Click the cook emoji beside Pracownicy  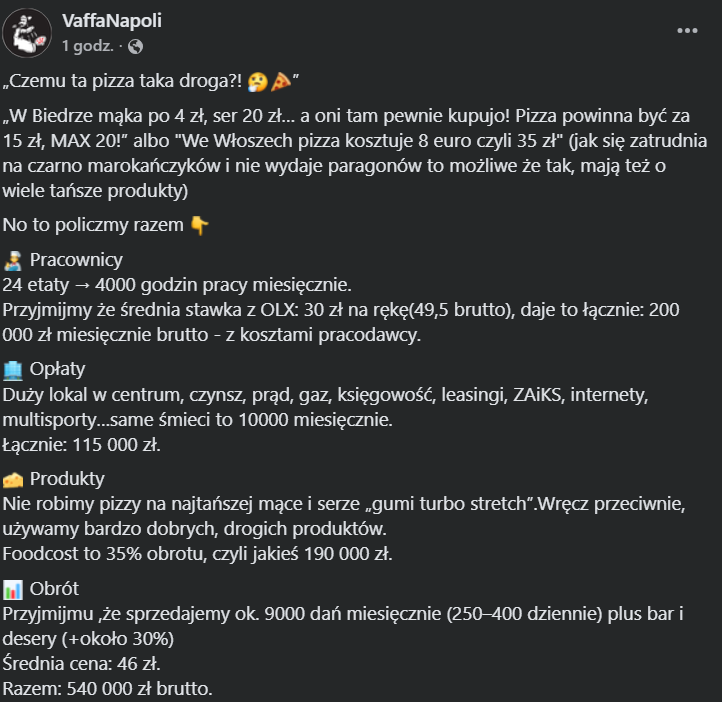point(14,261)
